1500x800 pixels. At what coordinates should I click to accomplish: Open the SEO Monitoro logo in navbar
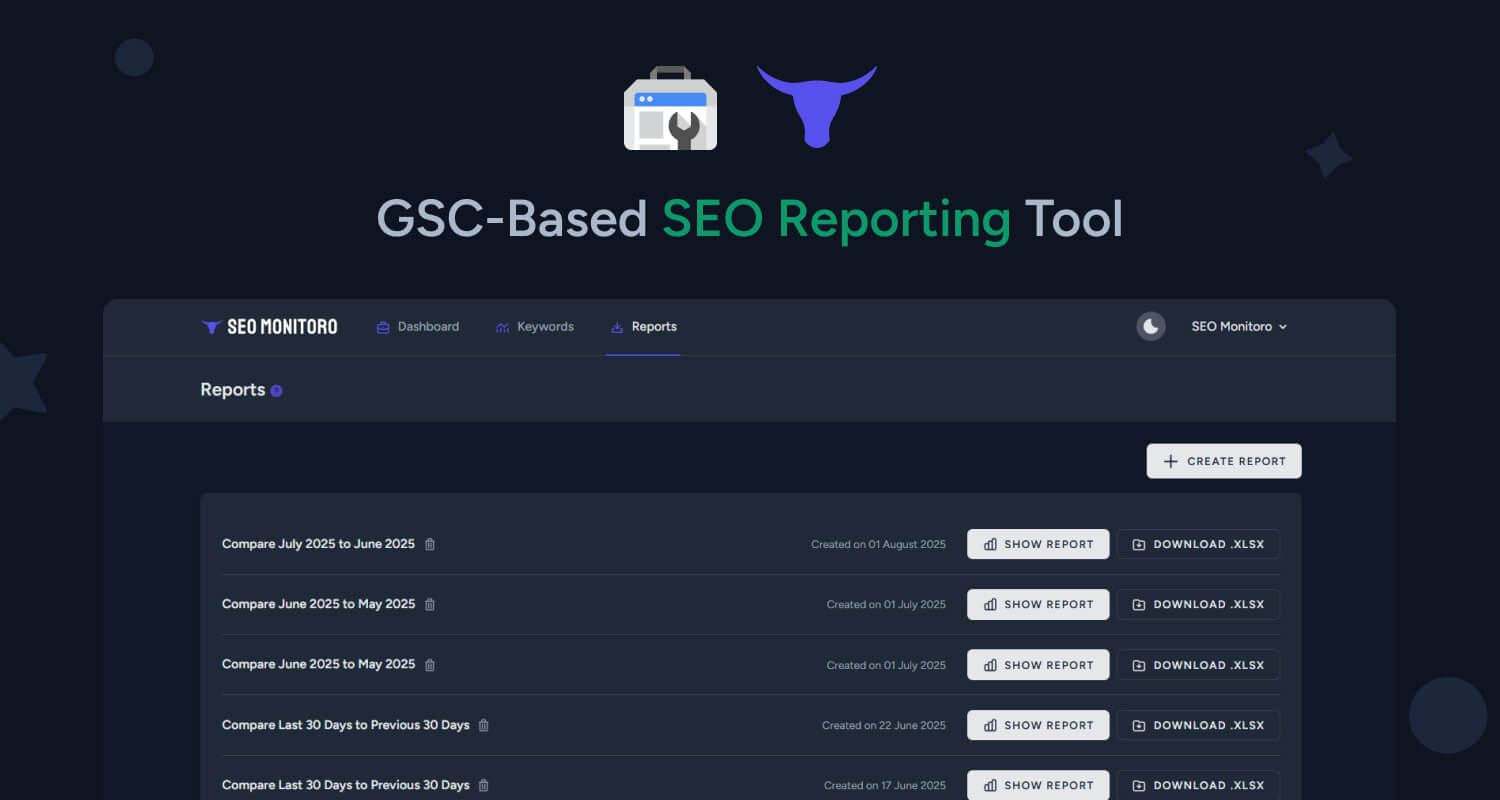tap(269, 327)
